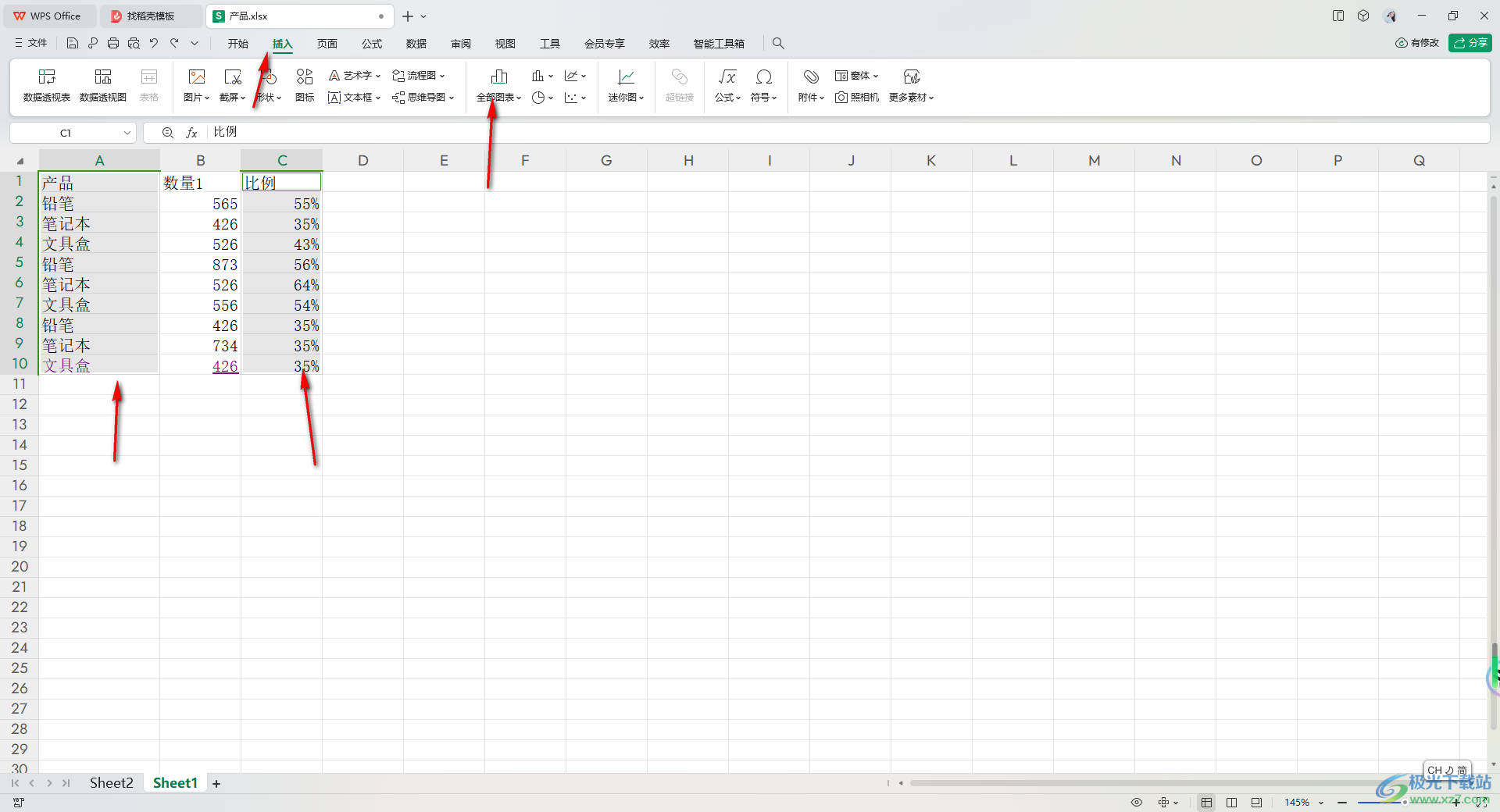
Task: Click the WPS Office home tab
Action: tap(48, 16)
